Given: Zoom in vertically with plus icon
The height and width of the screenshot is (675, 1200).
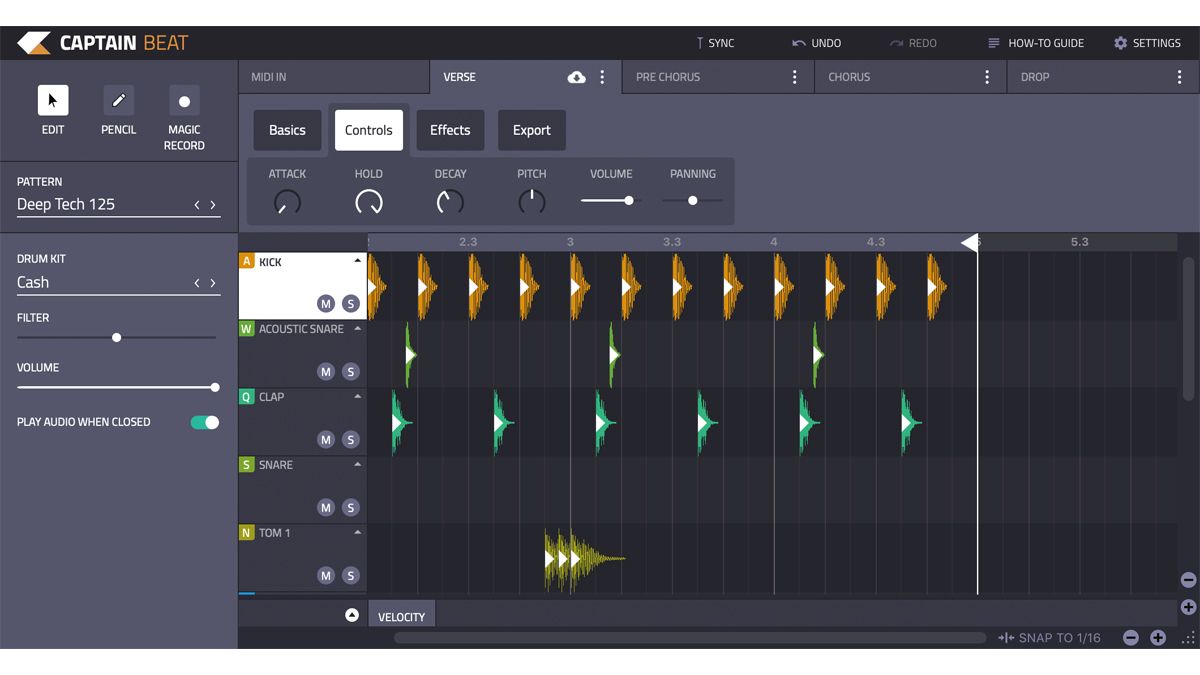Looking at the screenshot, I should (x=1188, y=607).
